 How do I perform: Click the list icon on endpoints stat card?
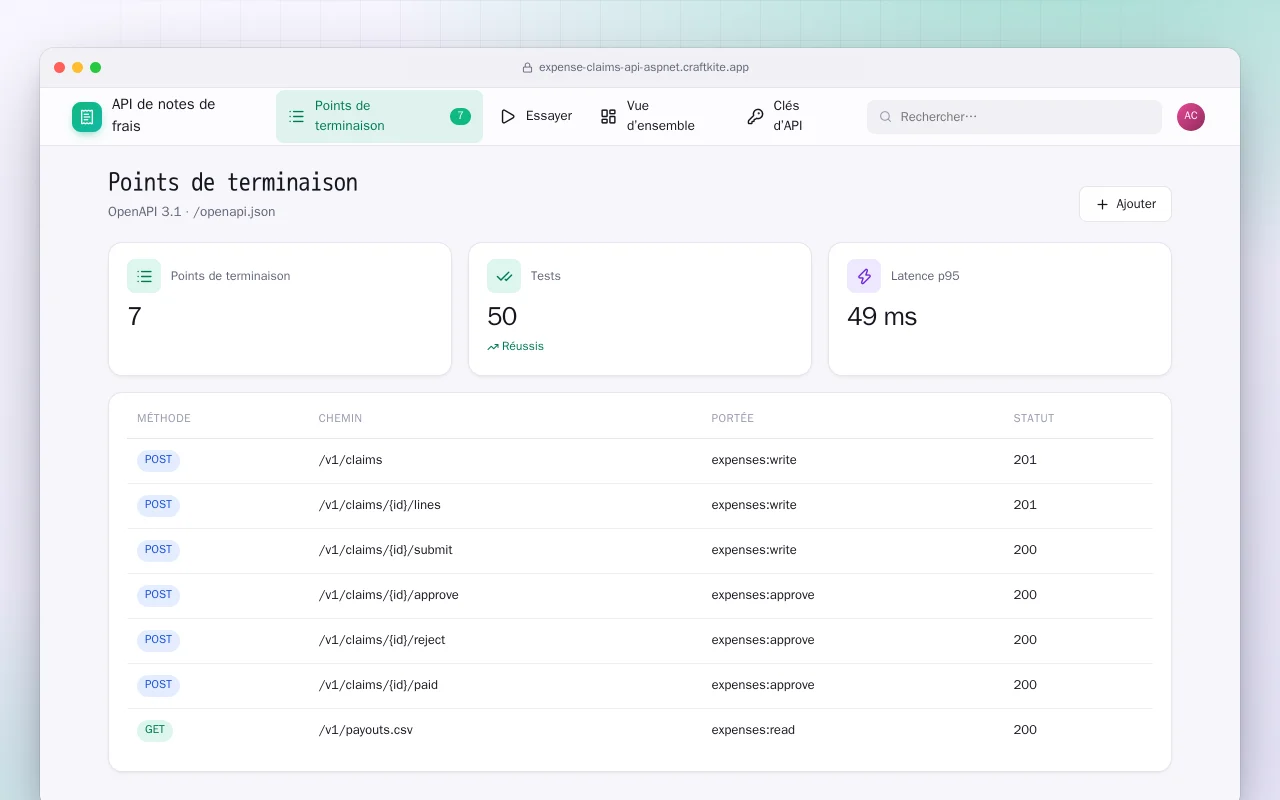coord(144,276)
